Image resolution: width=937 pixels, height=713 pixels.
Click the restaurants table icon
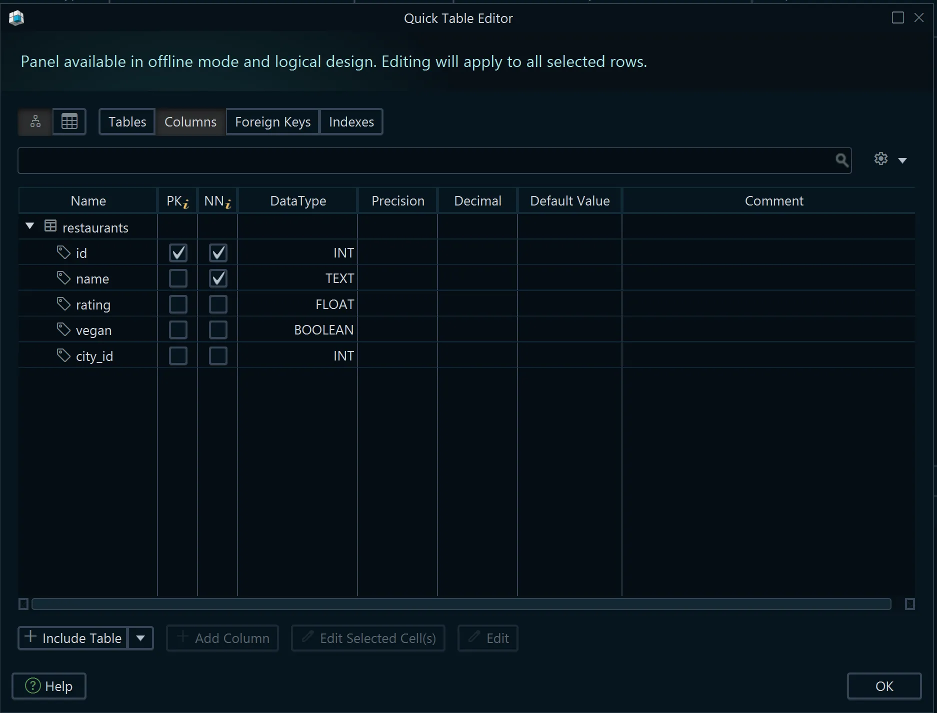pos(51,227)
